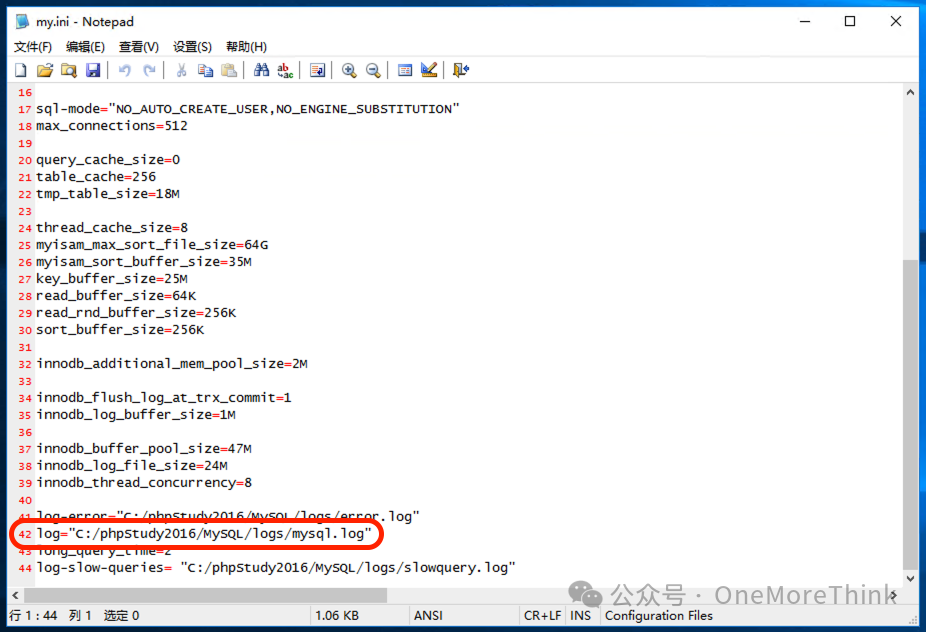Open Find using the binoculars icon
The image size is (926, 632).
click(259, 70)
